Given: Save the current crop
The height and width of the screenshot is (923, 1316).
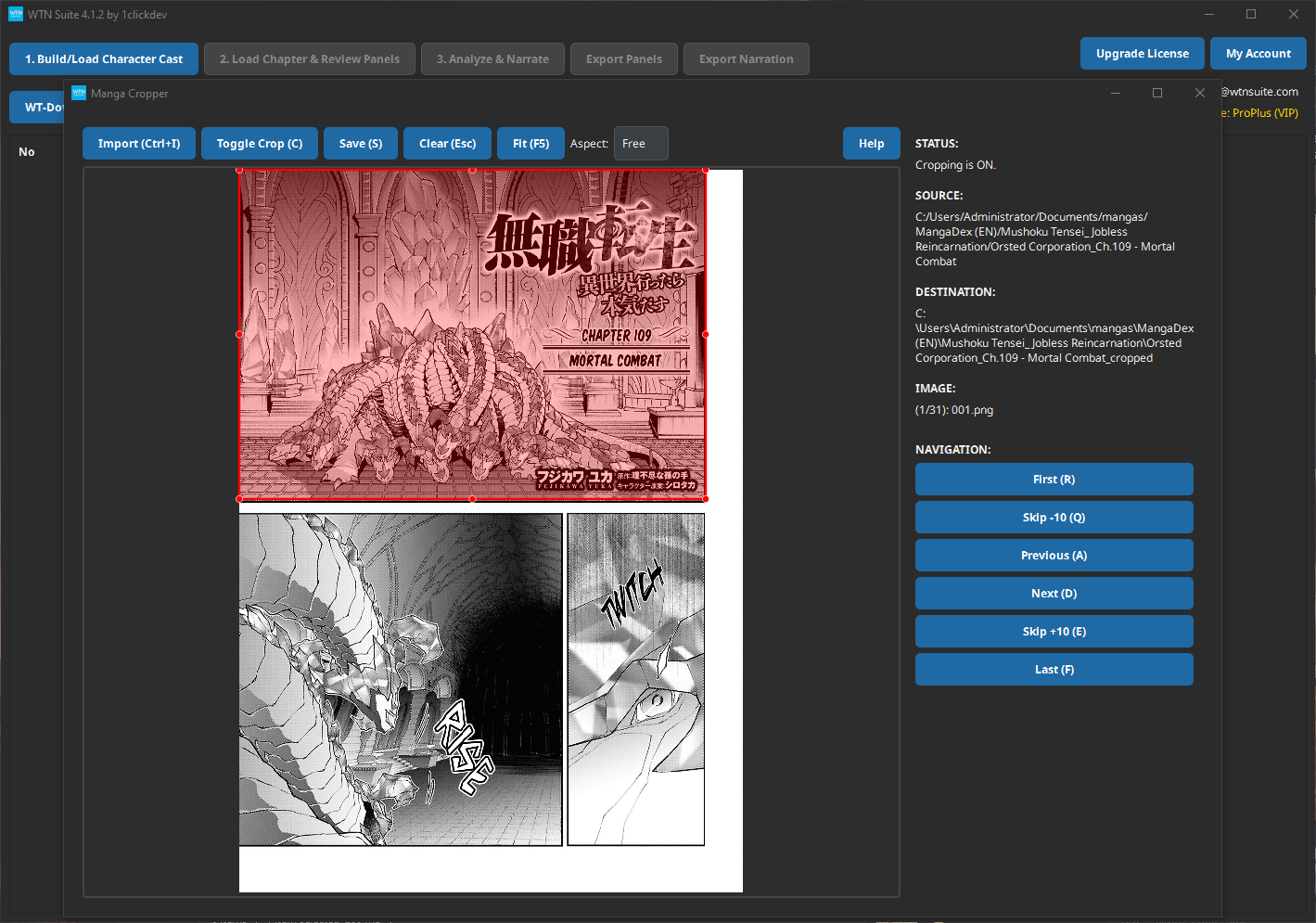Looking at the screenshot, I should point(360,143).
